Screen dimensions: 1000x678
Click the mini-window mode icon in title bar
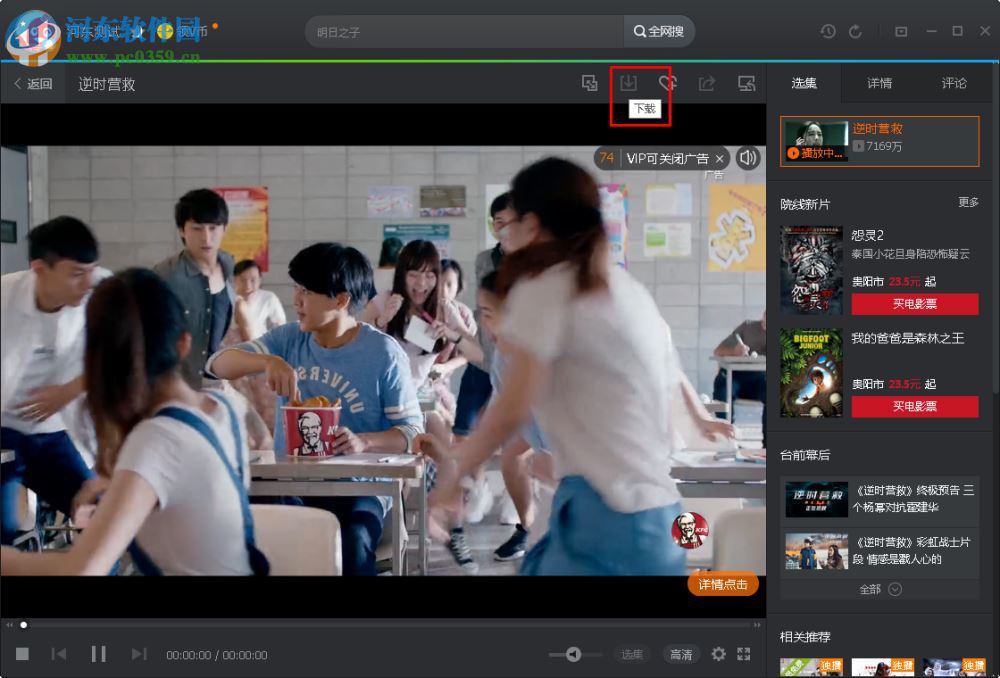point(901,32)
